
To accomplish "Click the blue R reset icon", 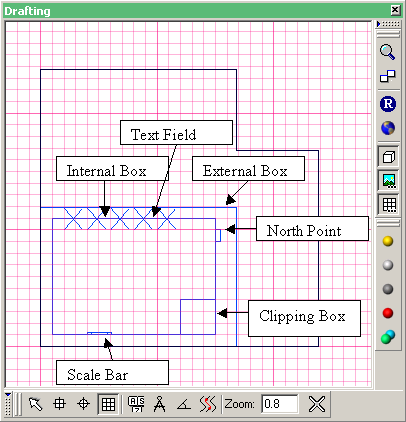I will click(x=388, y=104).
